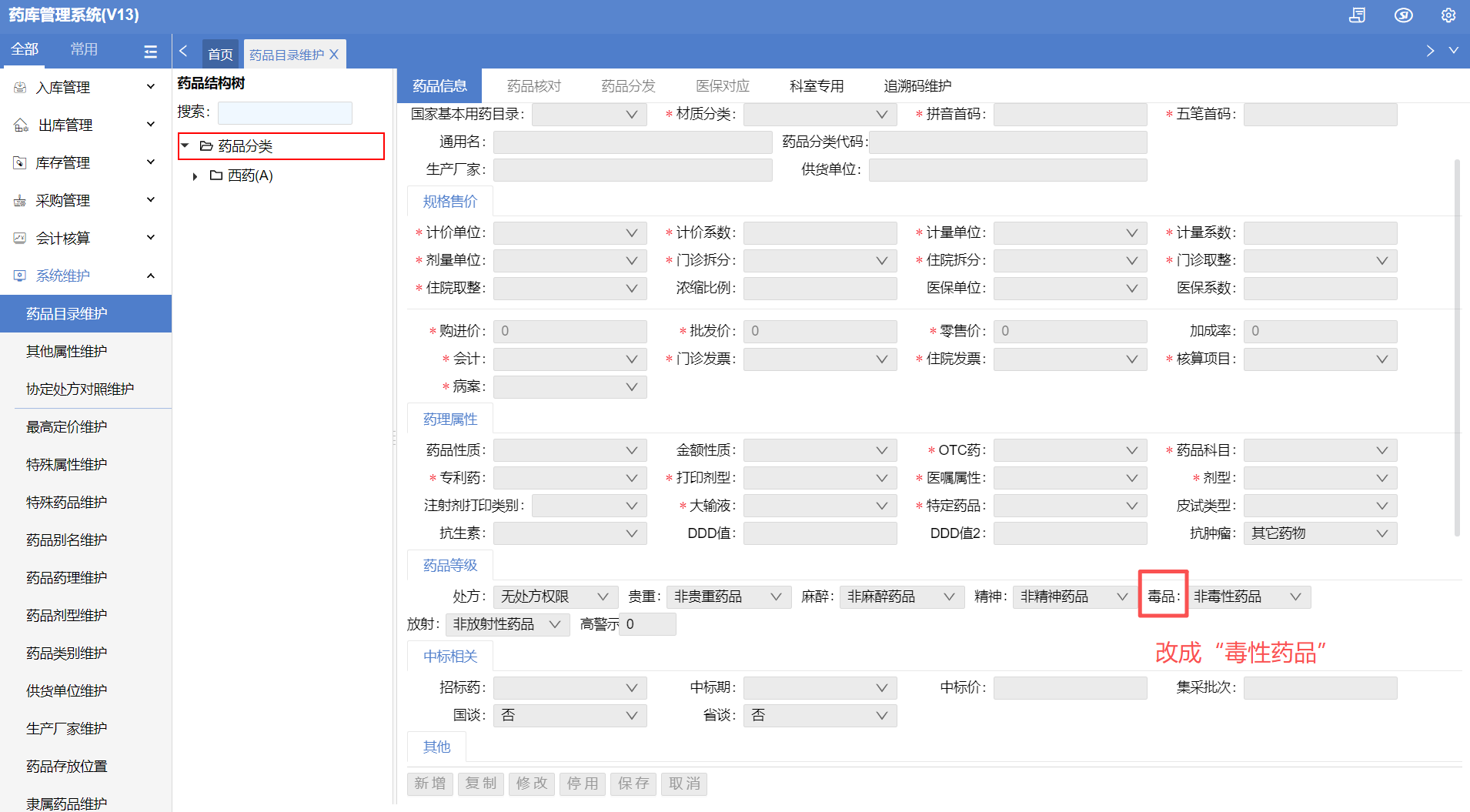Expand the 入库管理 menu chevron
1470x812 pixels.
(151, 87)
